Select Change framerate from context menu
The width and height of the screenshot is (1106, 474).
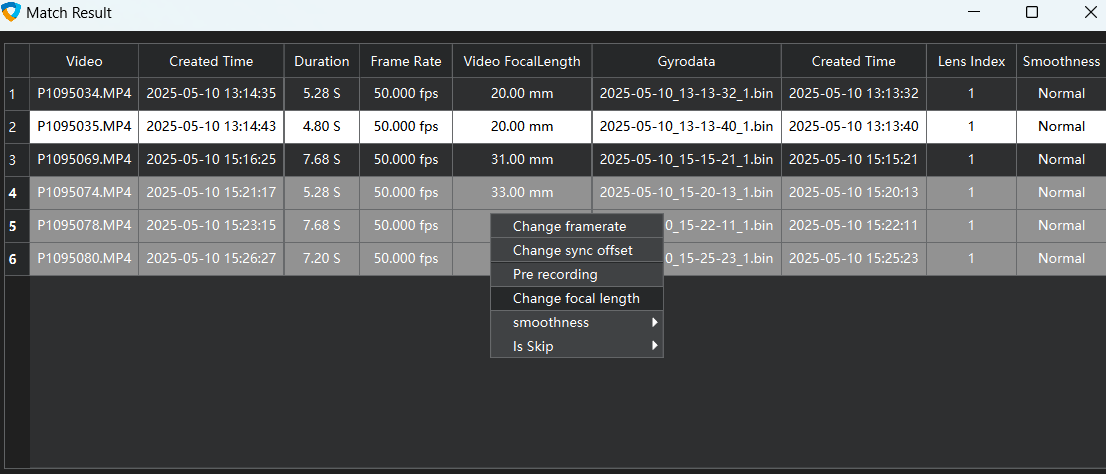[569, 226]
